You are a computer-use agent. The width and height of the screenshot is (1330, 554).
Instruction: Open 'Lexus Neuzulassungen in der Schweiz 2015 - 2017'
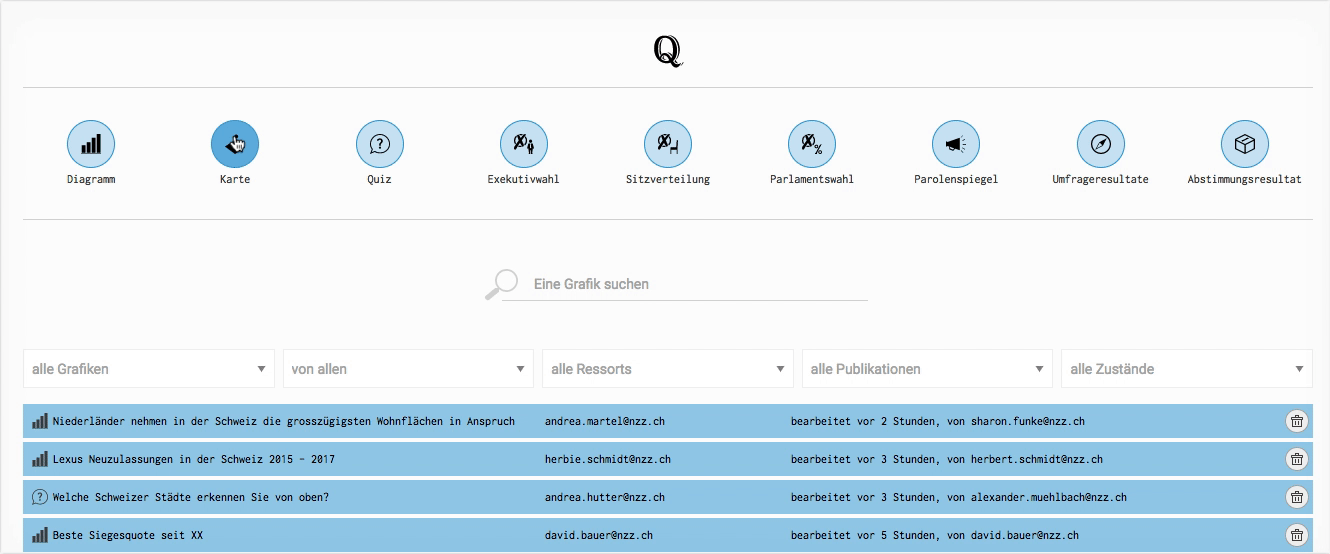pos(194,459)
